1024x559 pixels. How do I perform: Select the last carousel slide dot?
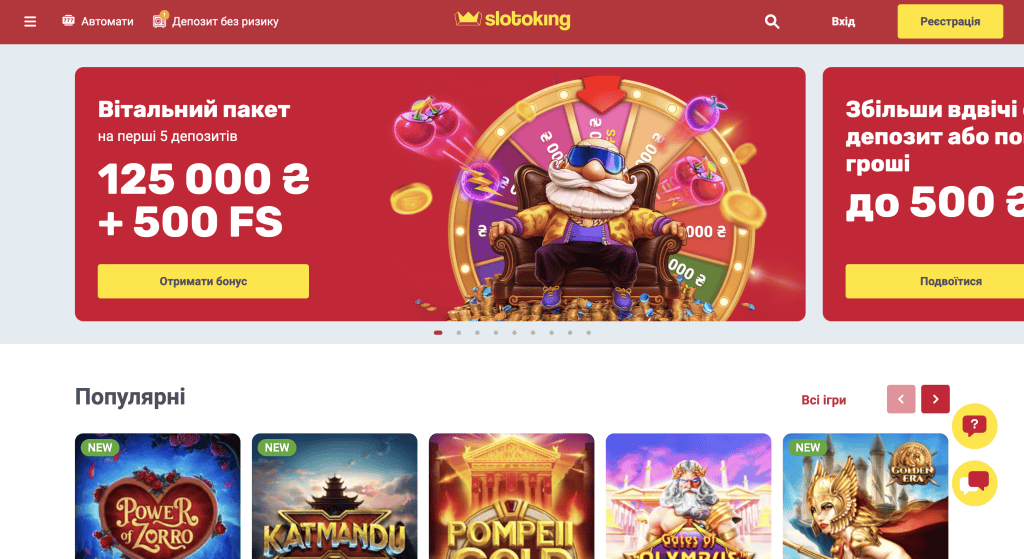pos(588,333)
